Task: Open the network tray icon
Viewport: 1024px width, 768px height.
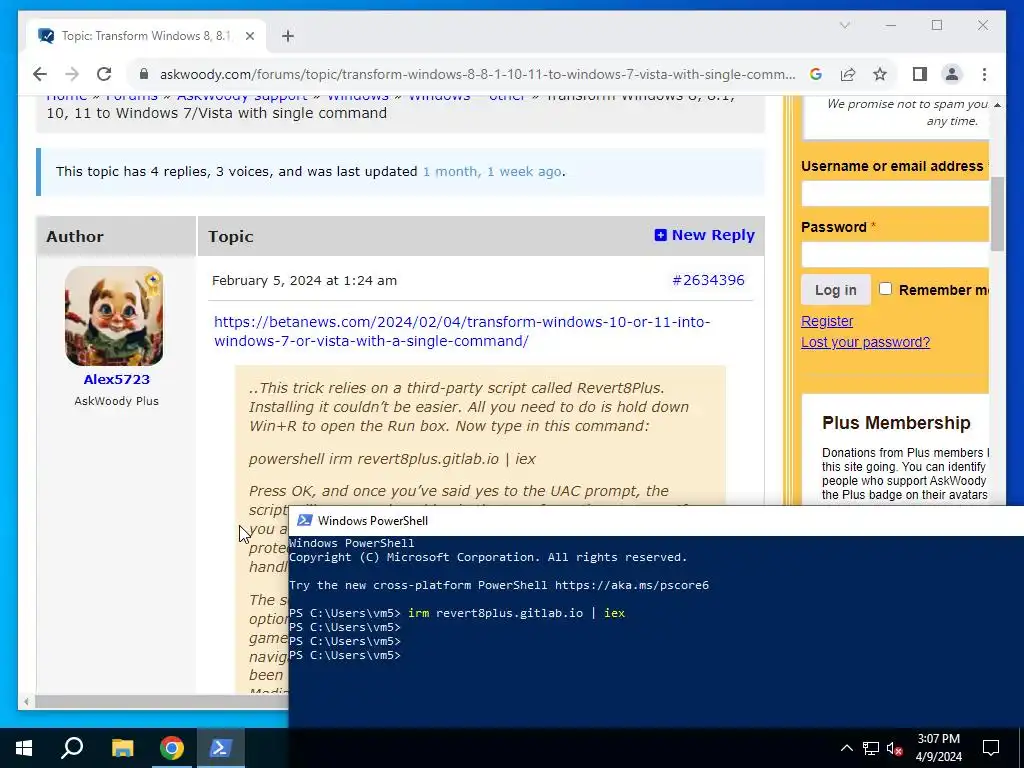Action: tap(871, 748)
